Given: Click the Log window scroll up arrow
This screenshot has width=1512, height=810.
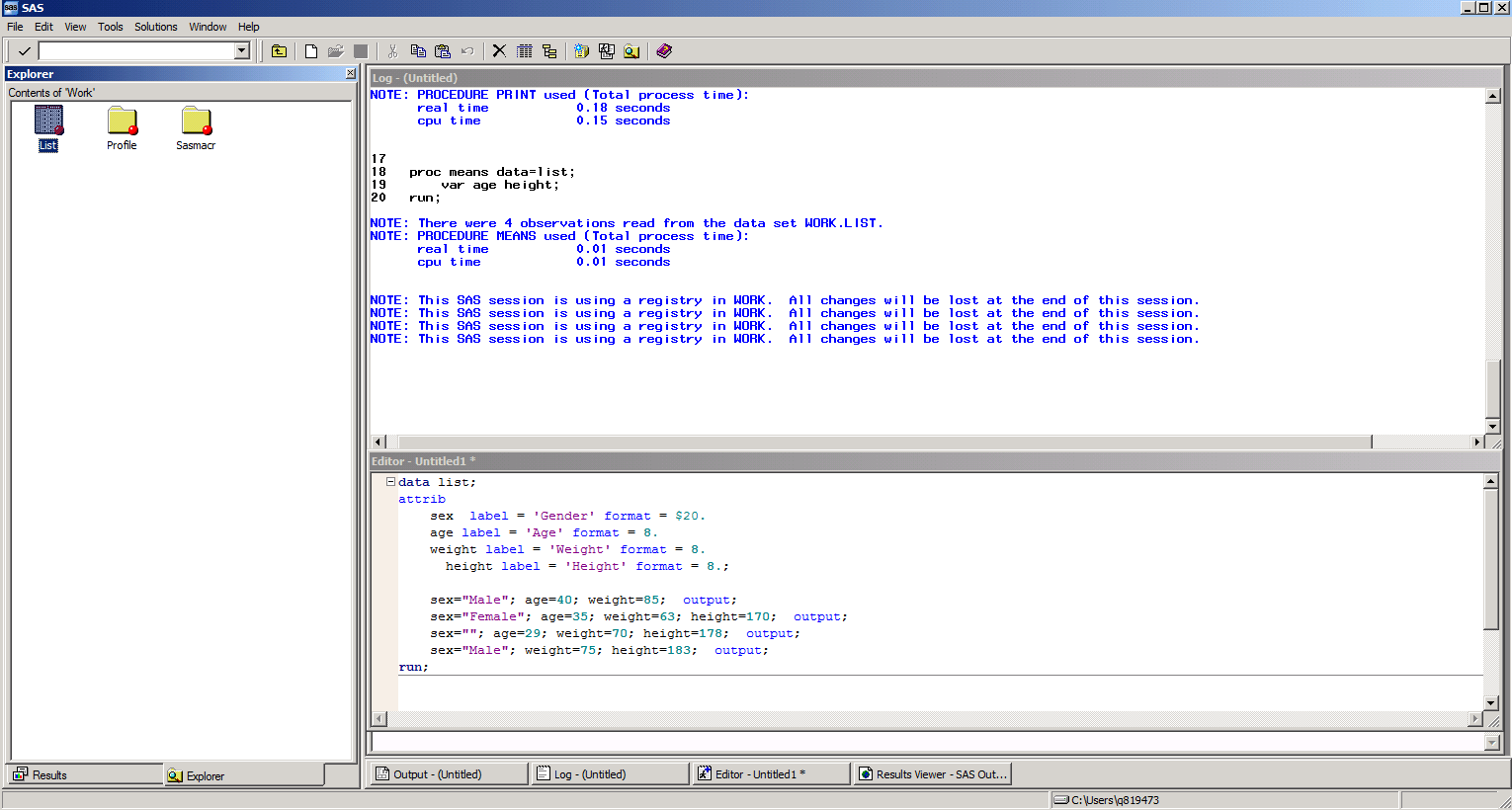Looking at the screenshot, I should pyautogui.click(x=1493, y=96).
